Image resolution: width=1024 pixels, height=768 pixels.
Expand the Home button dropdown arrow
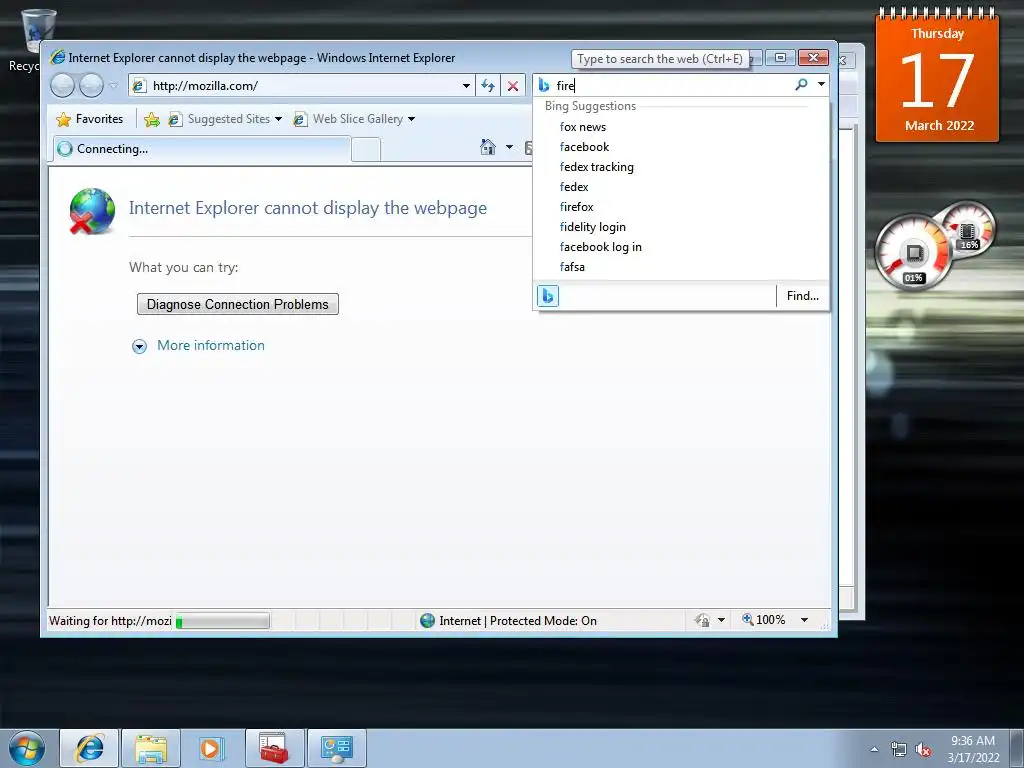(509, 147)
